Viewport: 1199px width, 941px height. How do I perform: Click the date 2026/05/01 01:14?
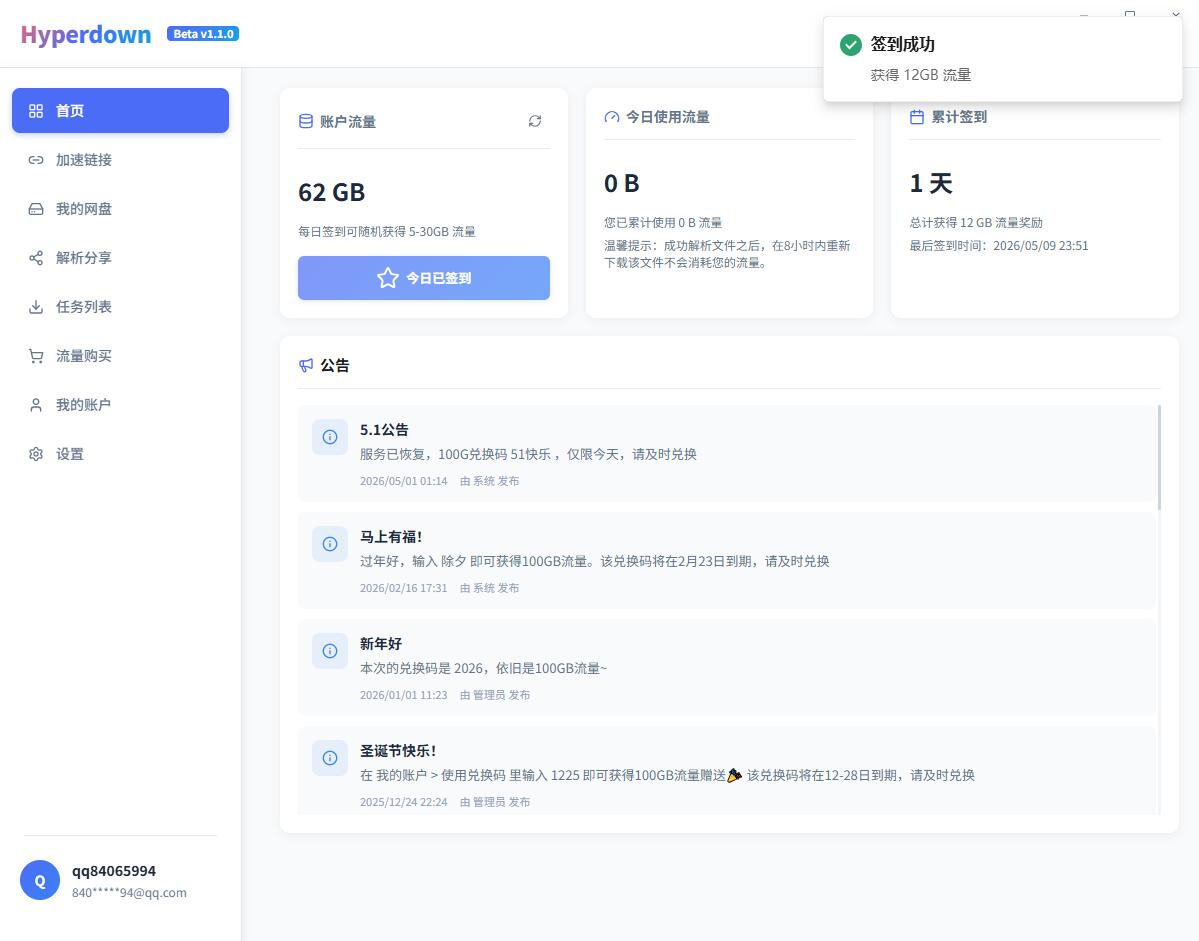[x=404, y=481]
